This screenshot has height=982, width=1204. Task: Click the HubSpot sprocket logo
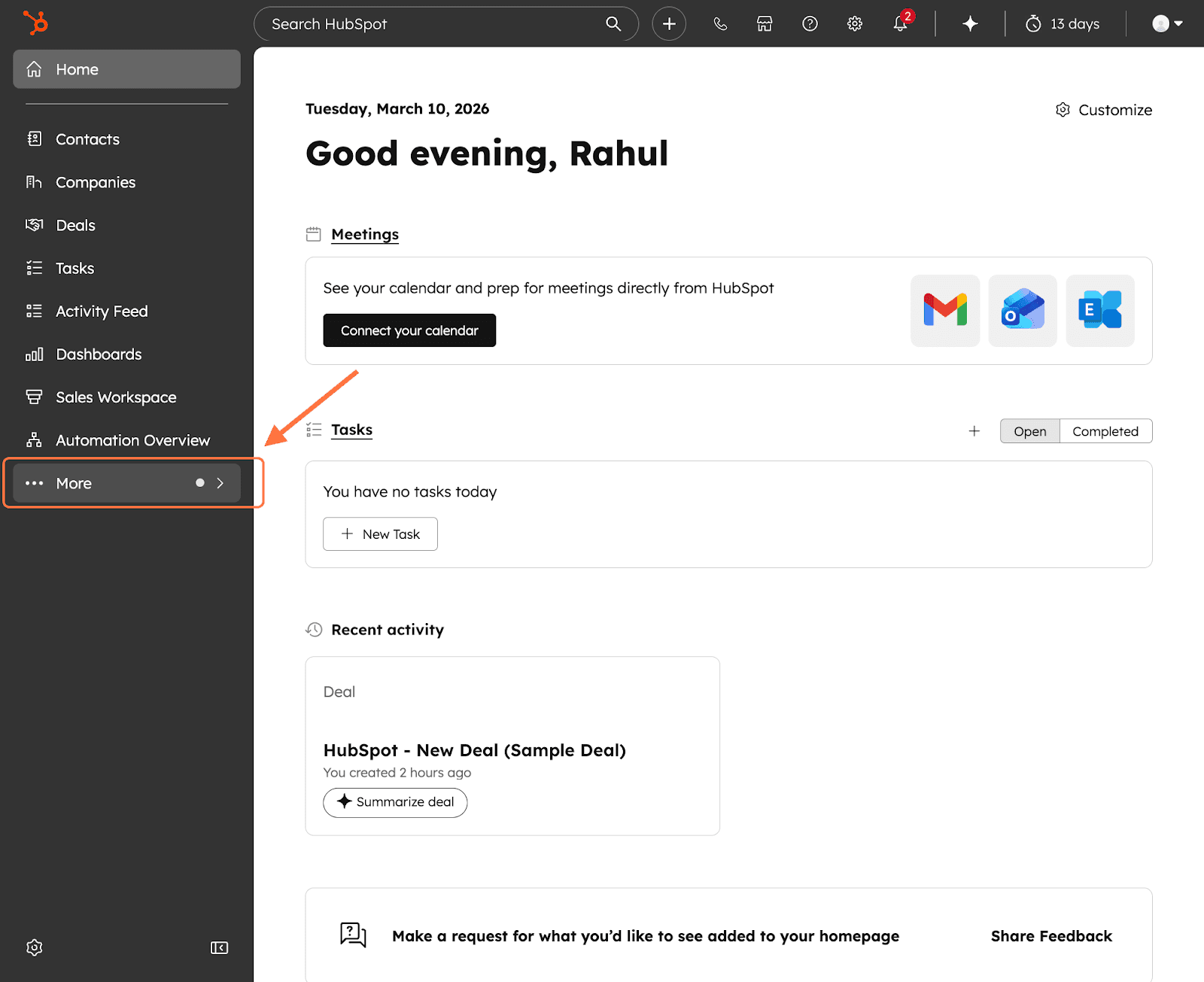point(35,23)
